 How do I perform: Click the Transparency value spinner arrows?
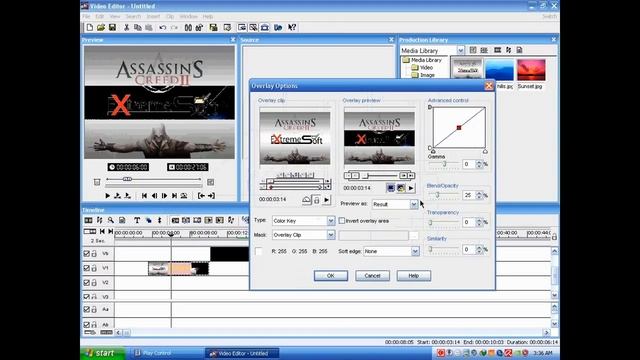click(479, 222)
